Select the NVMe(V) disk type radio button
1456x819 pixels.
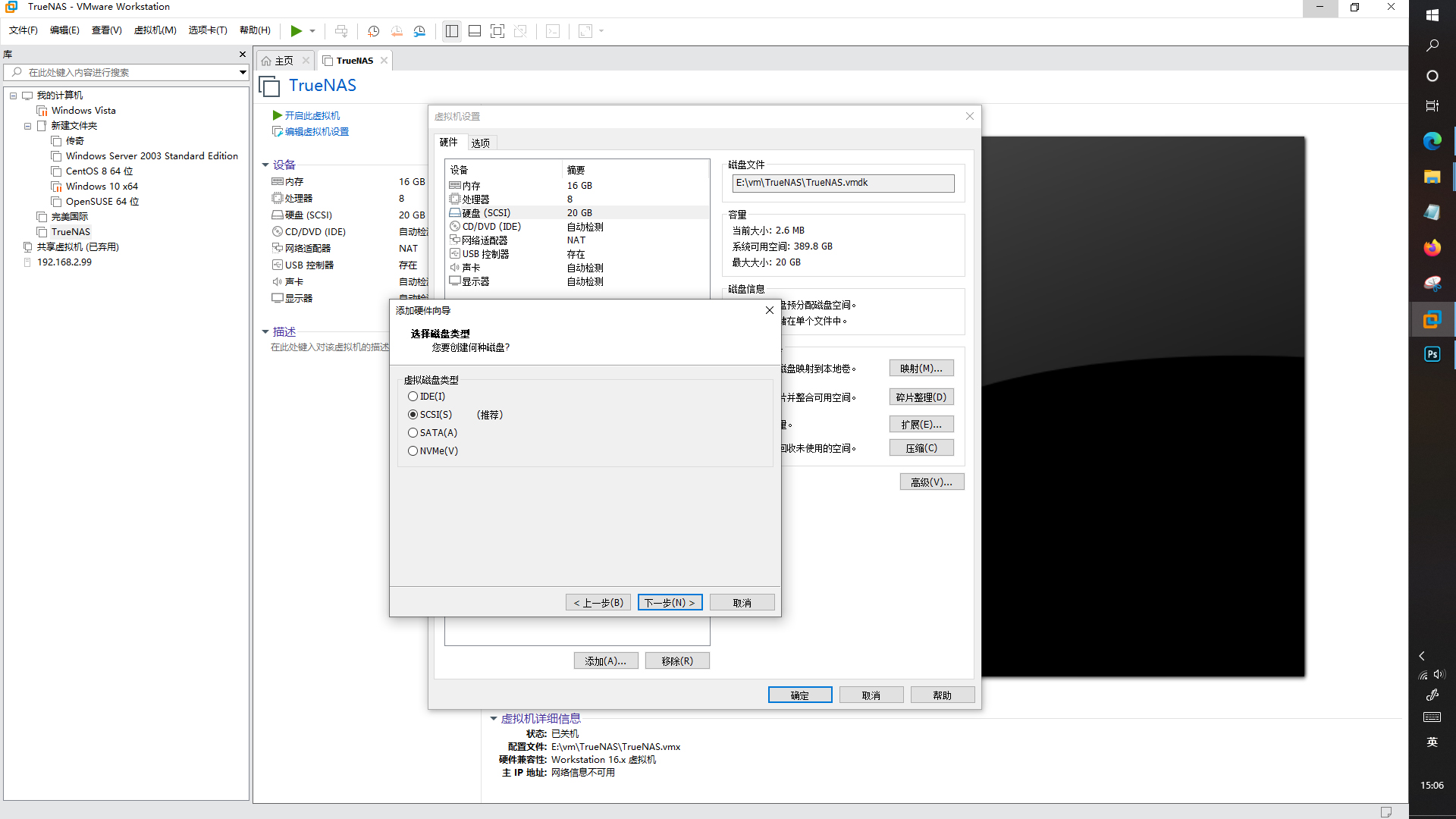tap(413, 451)
